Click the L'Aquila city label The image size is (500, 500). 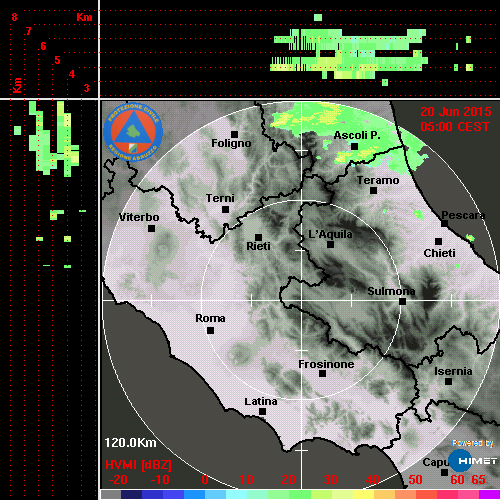click(x=330, y=234)
